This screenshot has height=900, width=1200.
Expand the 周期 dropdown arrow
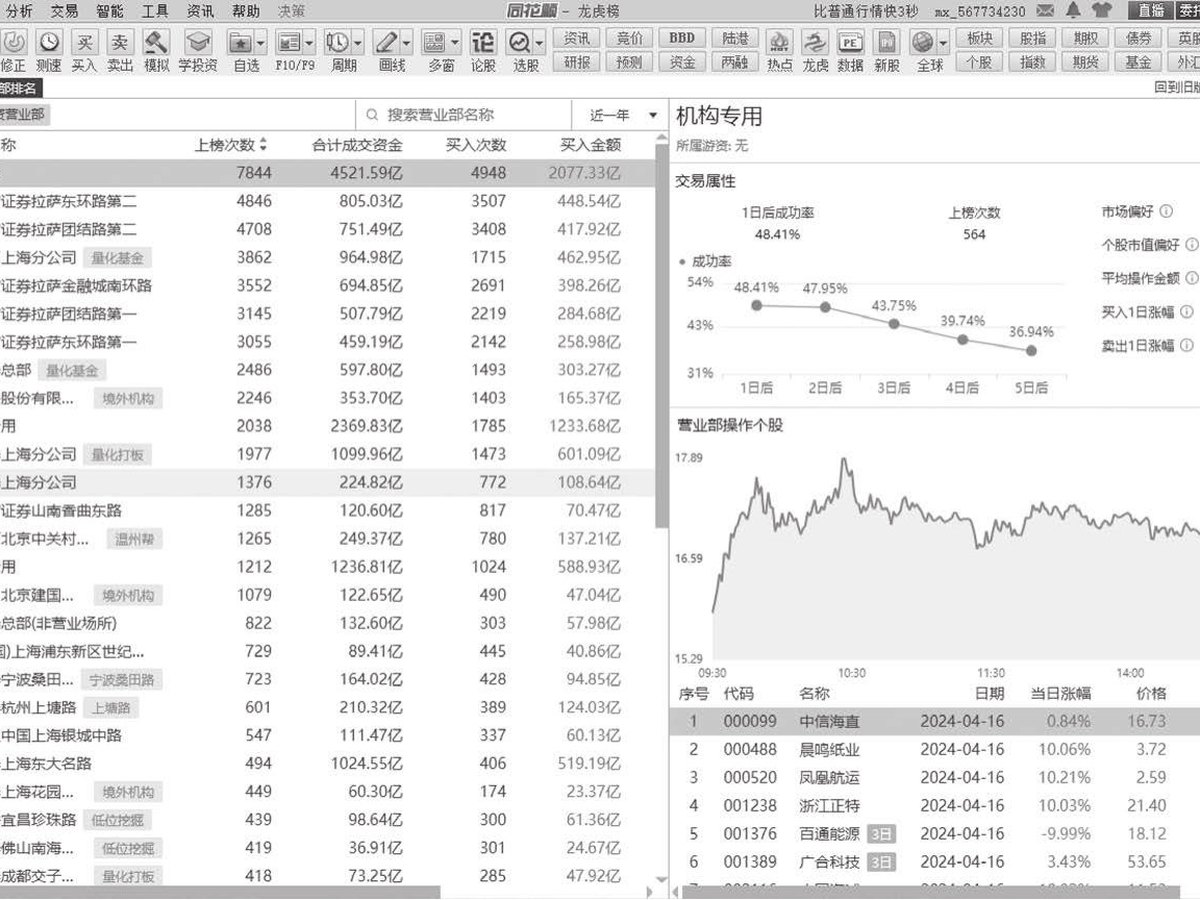358,43
